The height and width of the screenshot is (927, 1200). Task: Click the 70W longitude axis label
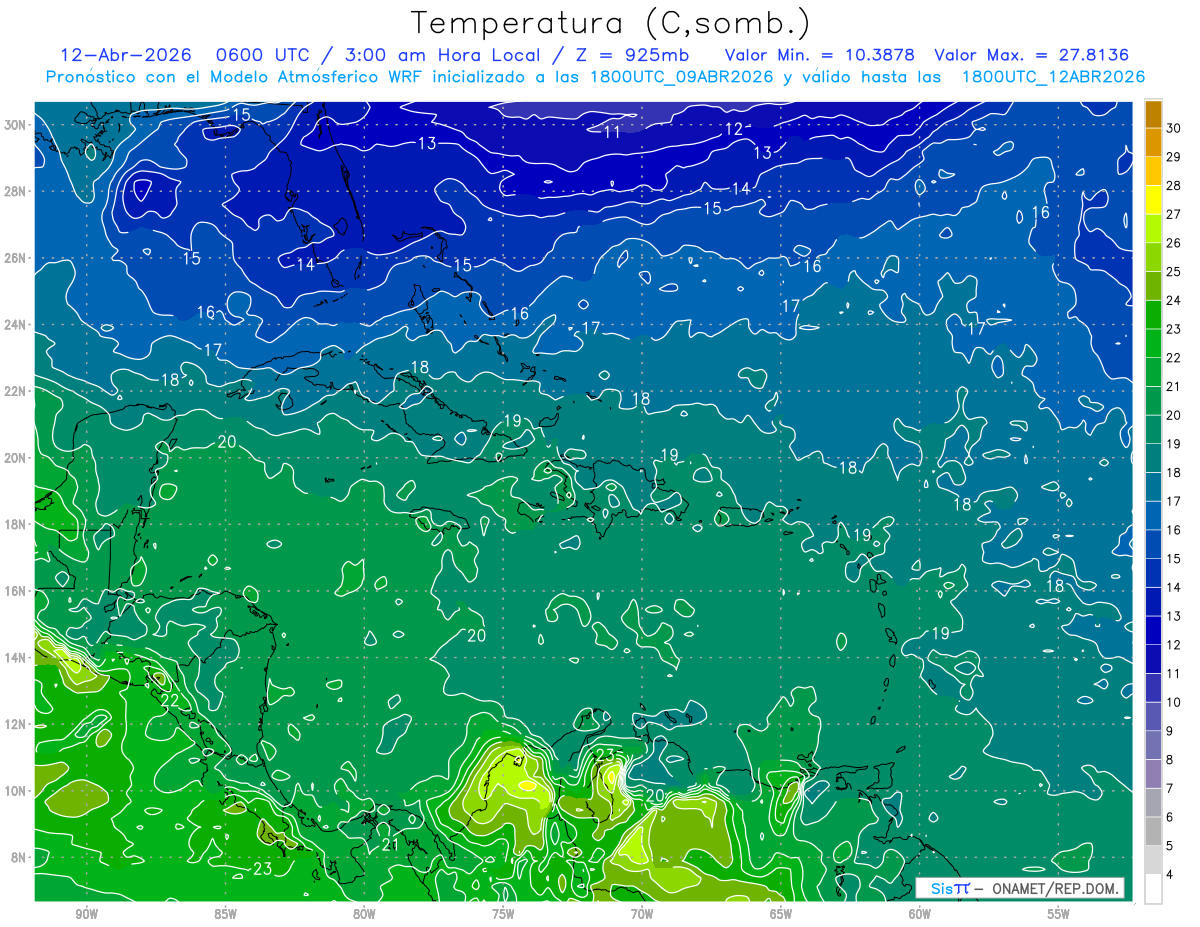[x=641, y=914]
